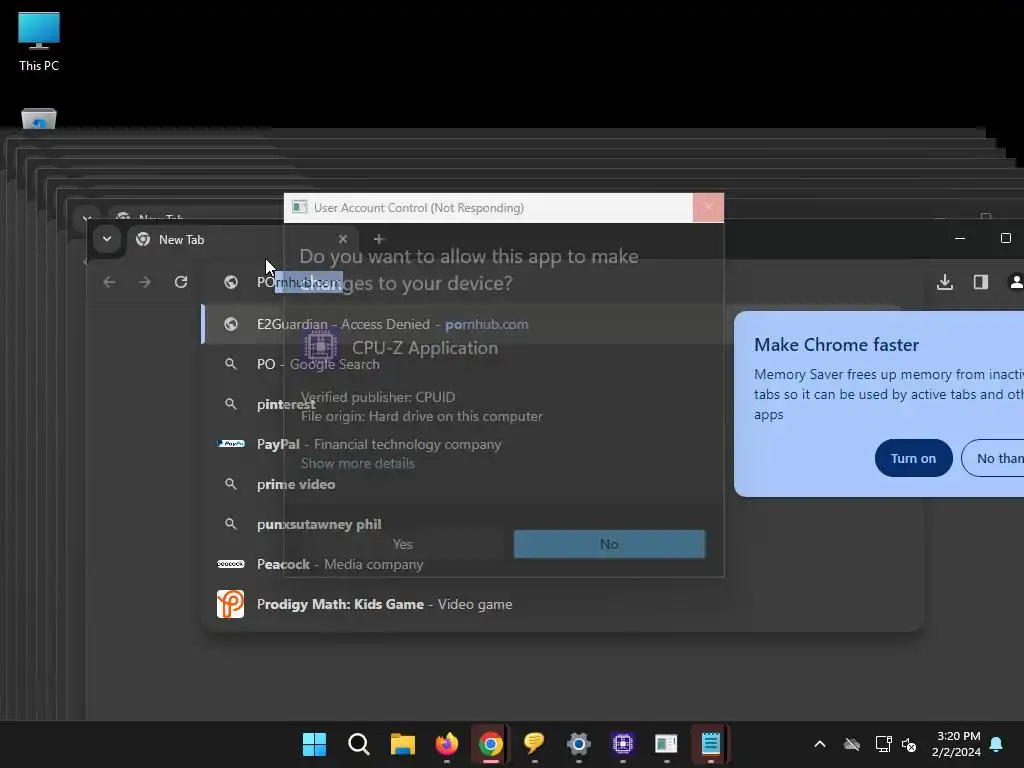Click the OneDrive cloud tray icon

point(852,744)
